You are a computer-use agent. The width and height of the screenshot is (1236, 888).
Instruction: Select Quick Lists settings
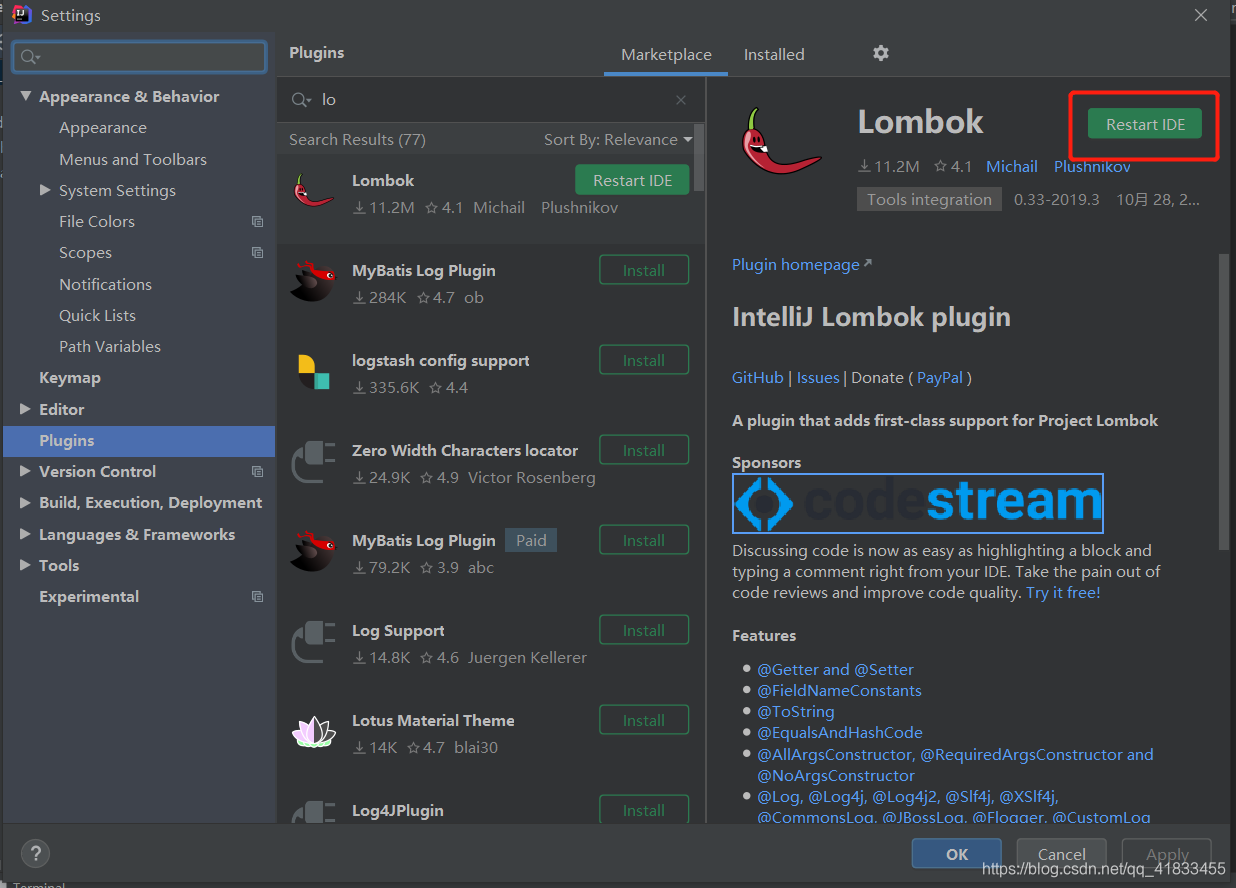[x=97, y=315]
